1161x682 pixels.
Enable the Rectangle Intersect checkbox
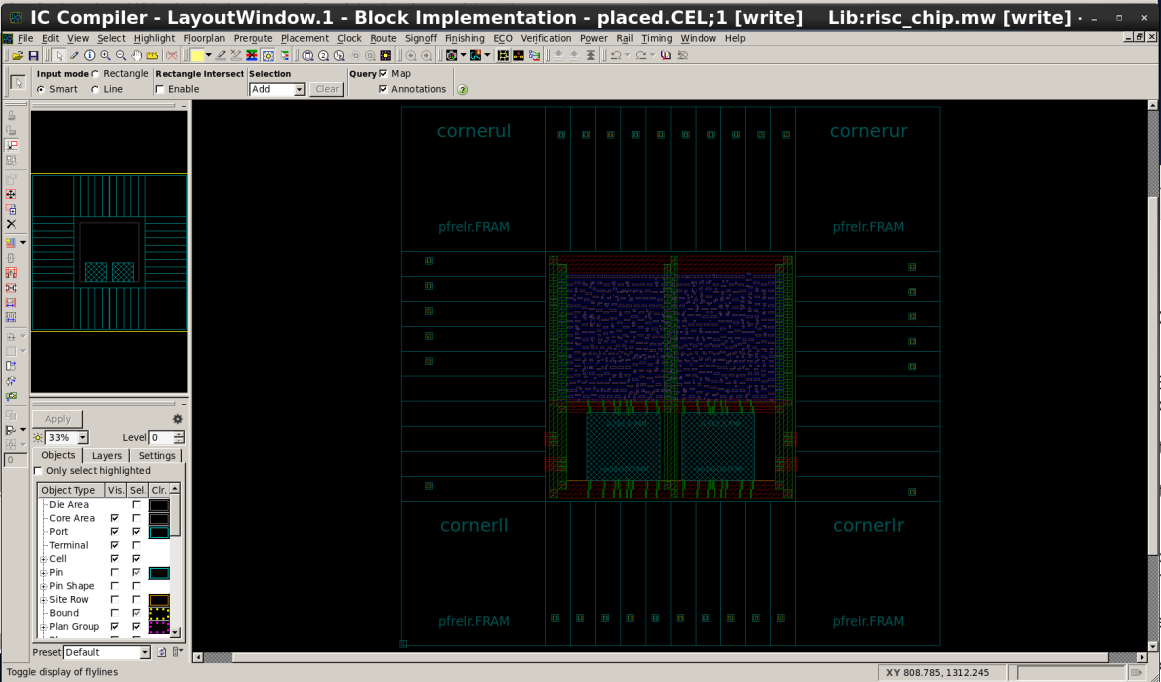pos(158,89)
